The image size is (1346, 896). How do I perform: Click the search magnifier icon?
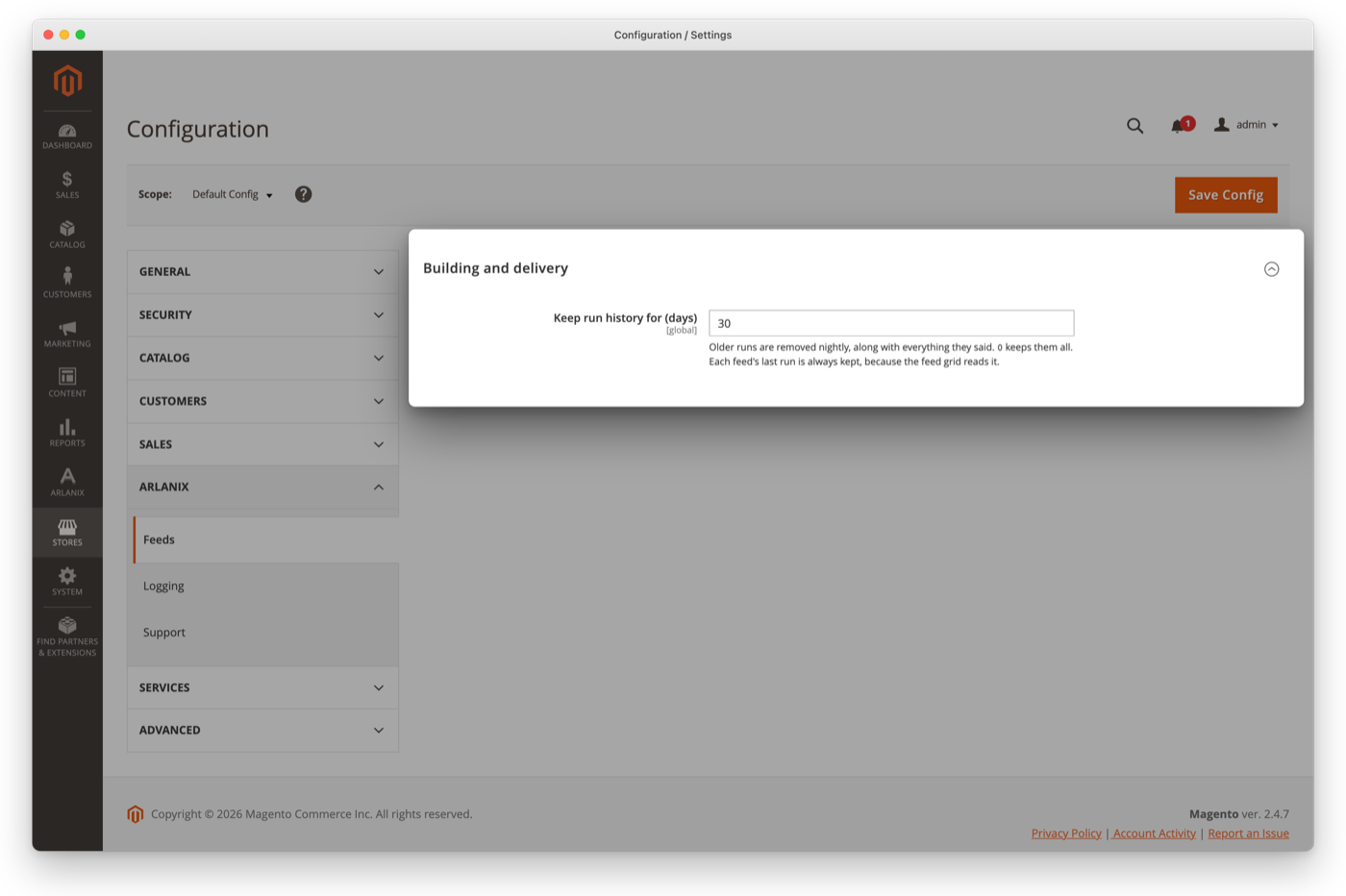1134,126
